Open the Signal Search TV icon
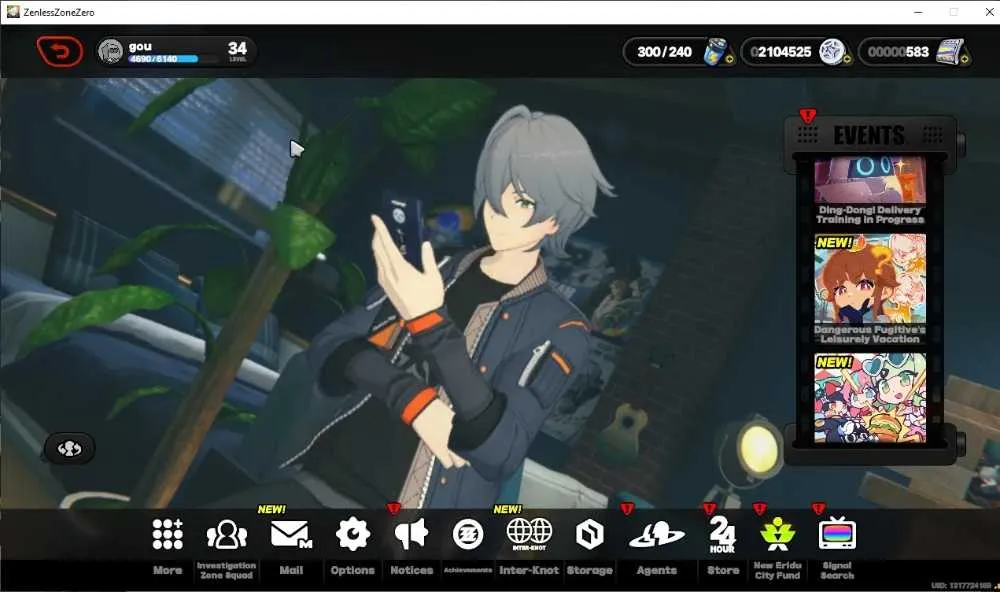 837,533
